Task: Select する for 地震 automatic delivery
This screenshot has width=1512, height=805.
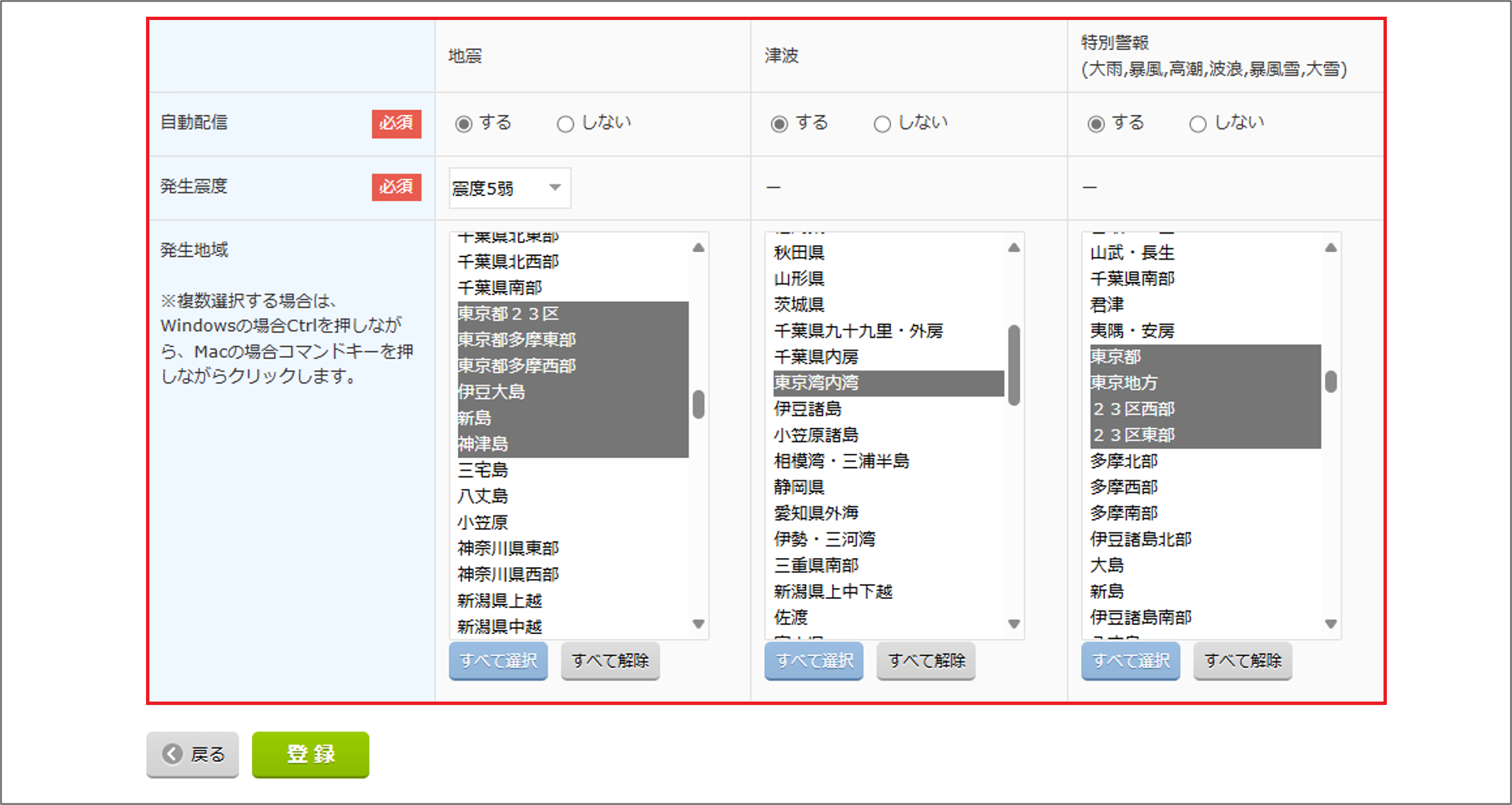Action: pyautogui.click(x=464, y=124)
